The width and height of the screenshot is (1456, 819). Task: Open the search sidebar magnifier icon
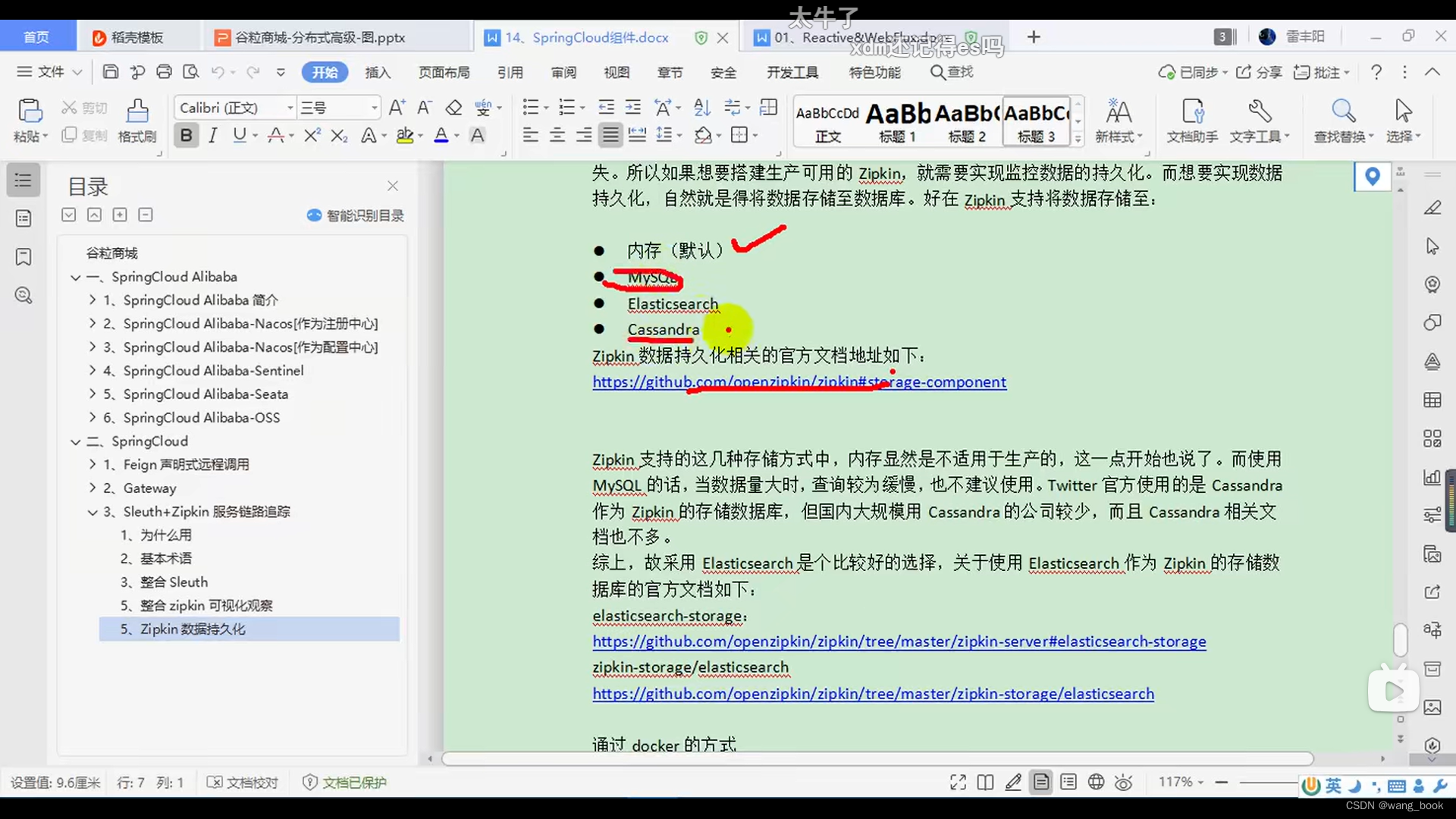[24, 295]
